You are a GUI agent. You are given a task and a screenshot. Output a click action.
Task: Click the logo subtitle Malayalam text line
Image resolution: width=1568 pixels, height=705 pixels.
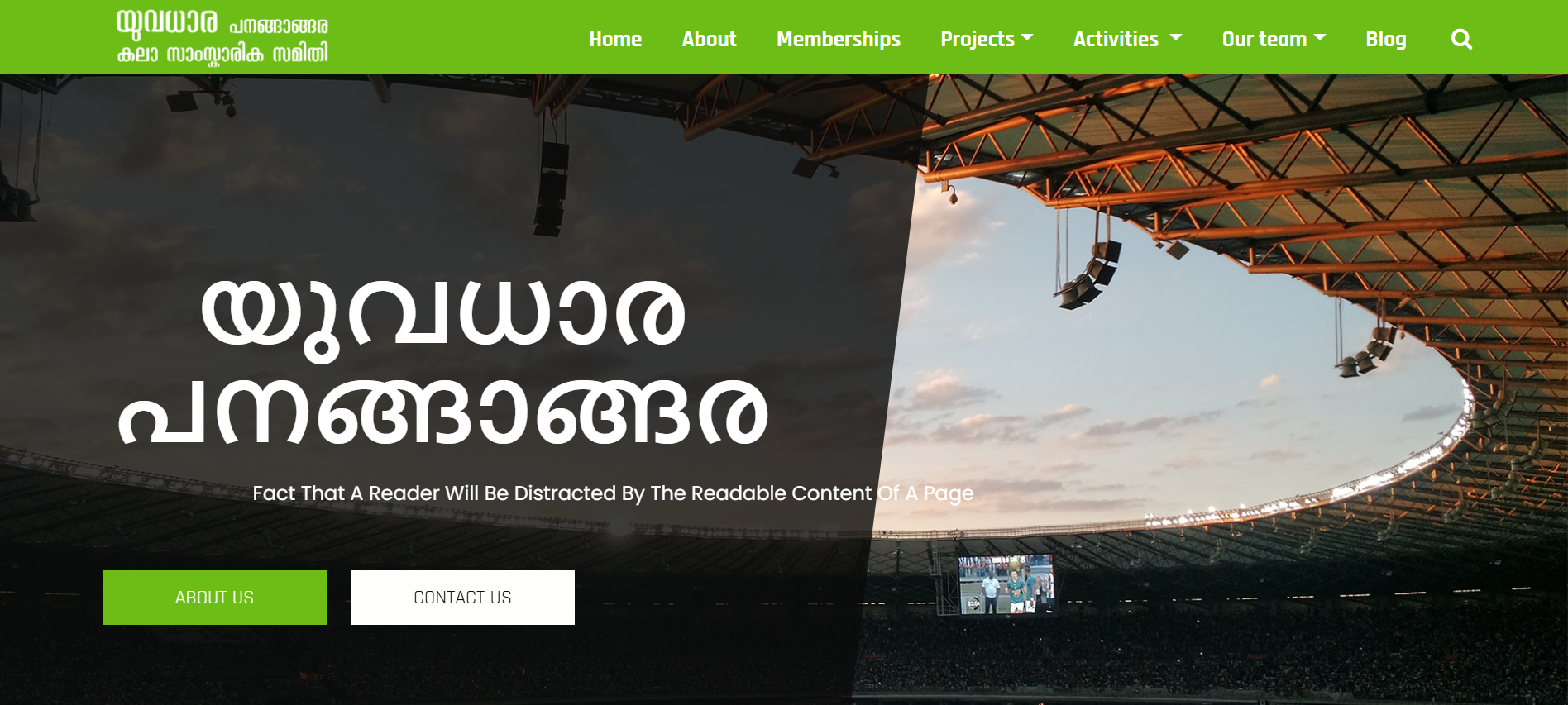coord(222,55)
